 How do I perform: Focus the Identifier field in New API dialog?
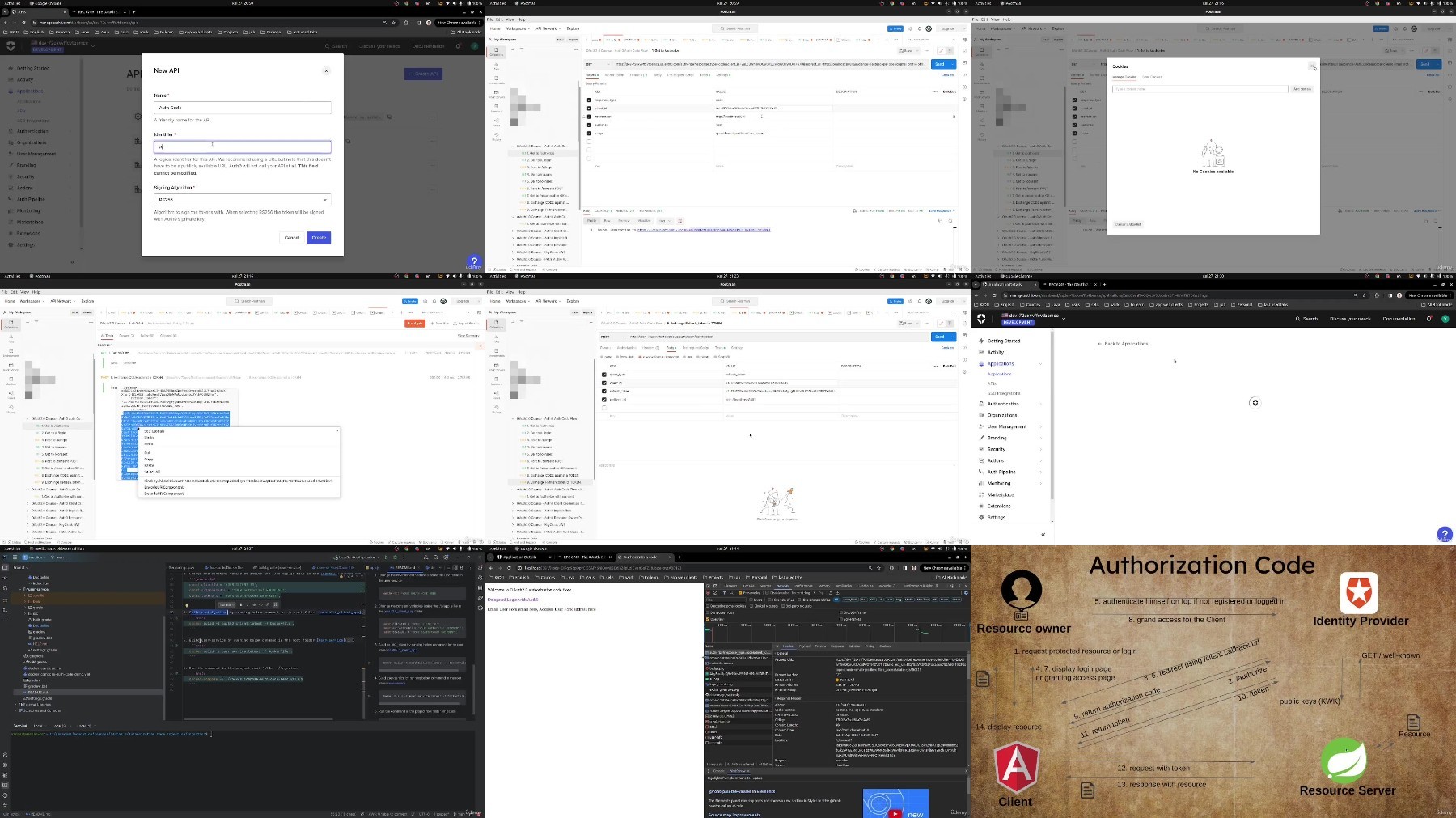coord(243,146)
